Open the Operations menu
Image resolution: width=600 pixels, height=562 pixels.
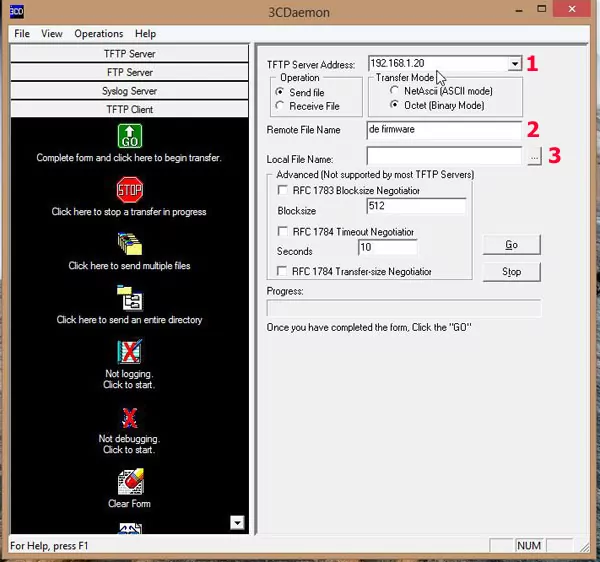click(98, 34)
